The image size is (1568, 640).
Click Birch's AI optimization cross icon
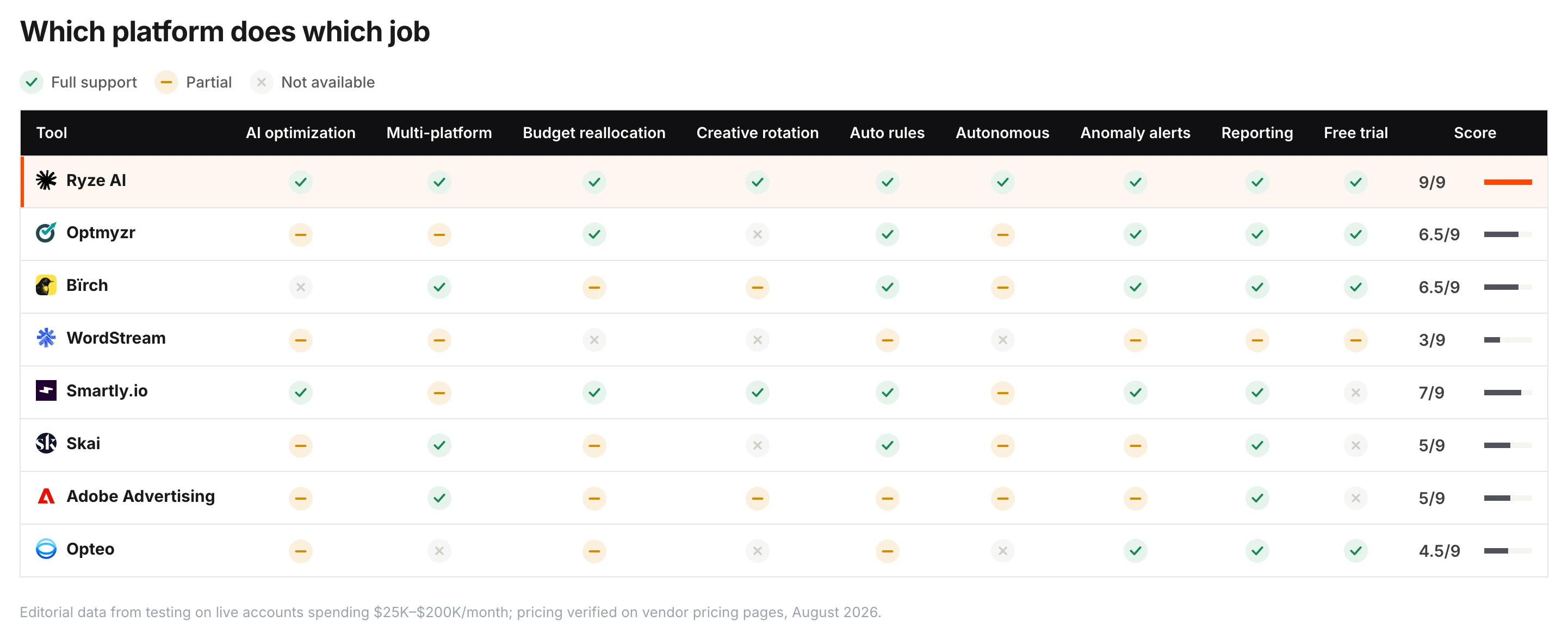(301, 287)
